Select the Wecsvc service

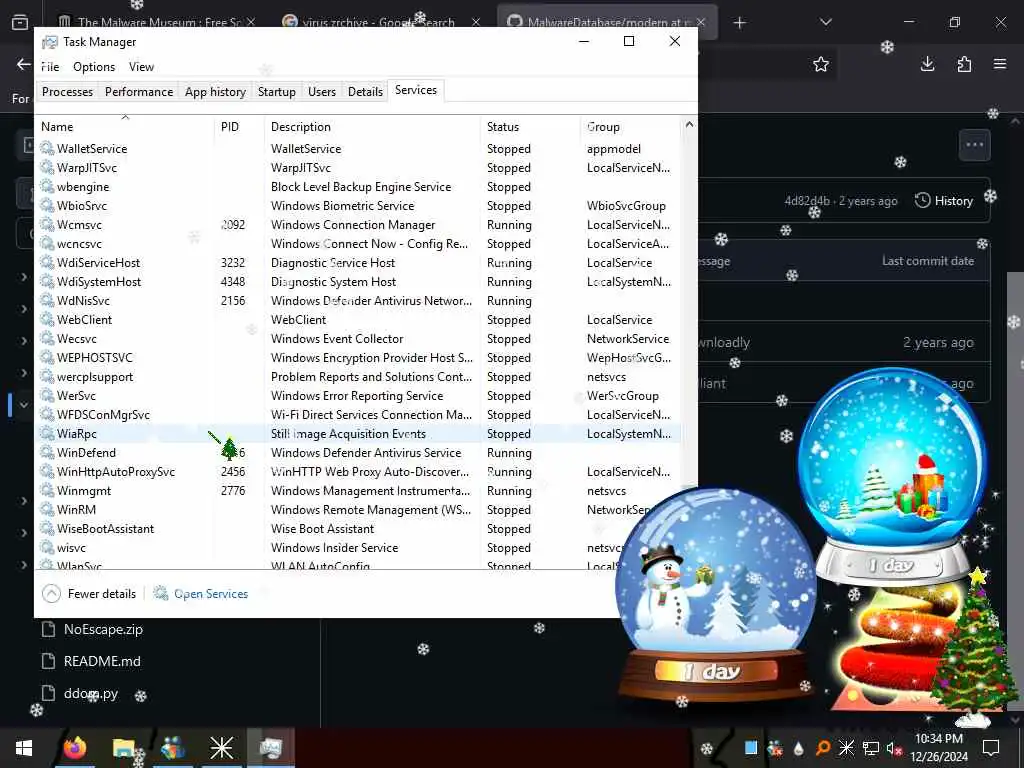[358, 338]
